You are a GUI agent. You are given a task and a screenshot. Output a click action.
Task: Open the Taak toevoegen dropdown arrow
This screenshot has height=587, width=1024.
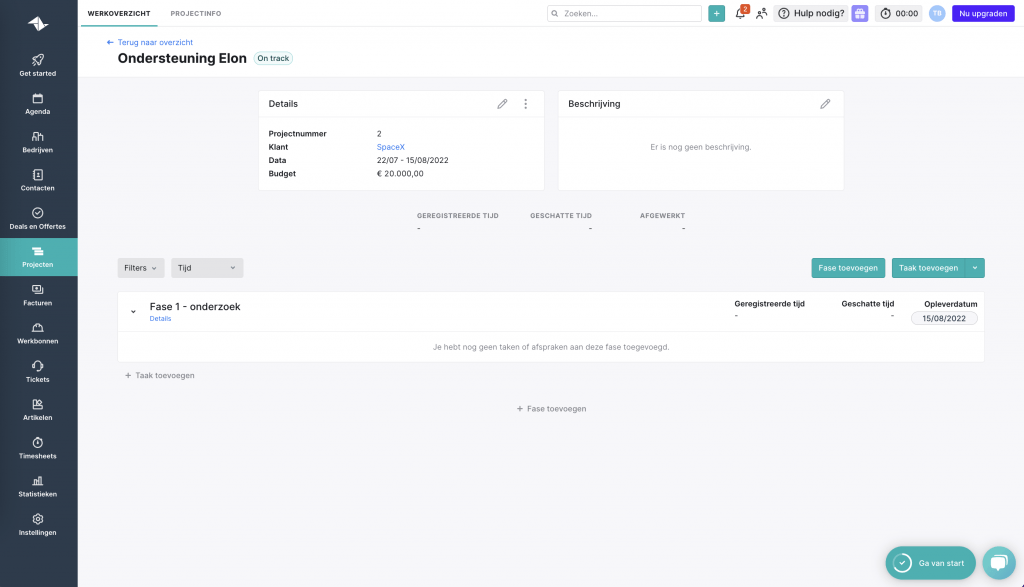(974, 267)
